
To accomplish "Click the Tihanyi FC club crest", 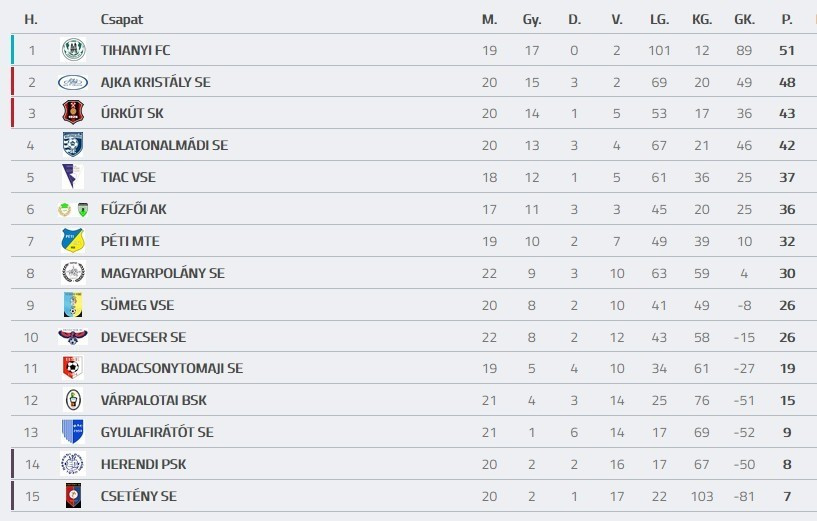I will (73, 50).
